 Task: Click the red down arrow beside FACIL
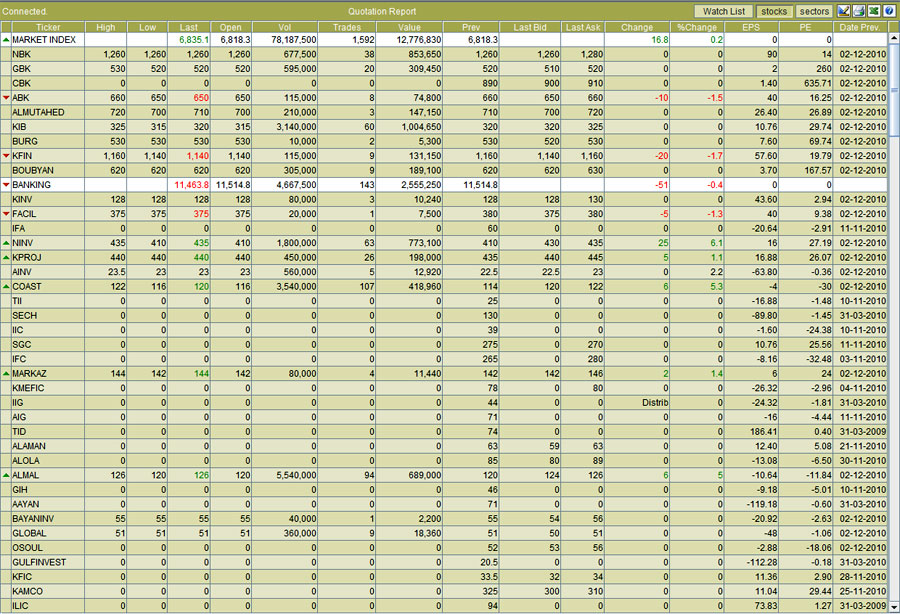click(6, 213)
